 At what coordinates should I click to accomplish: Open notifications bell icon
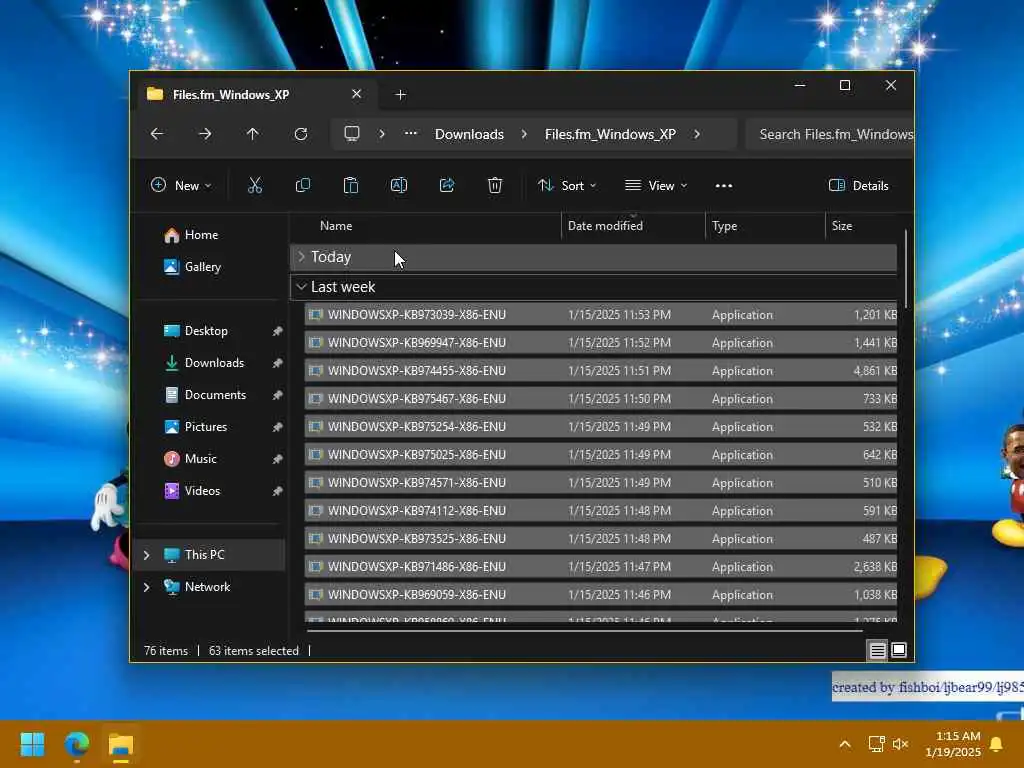click(997, 744)
